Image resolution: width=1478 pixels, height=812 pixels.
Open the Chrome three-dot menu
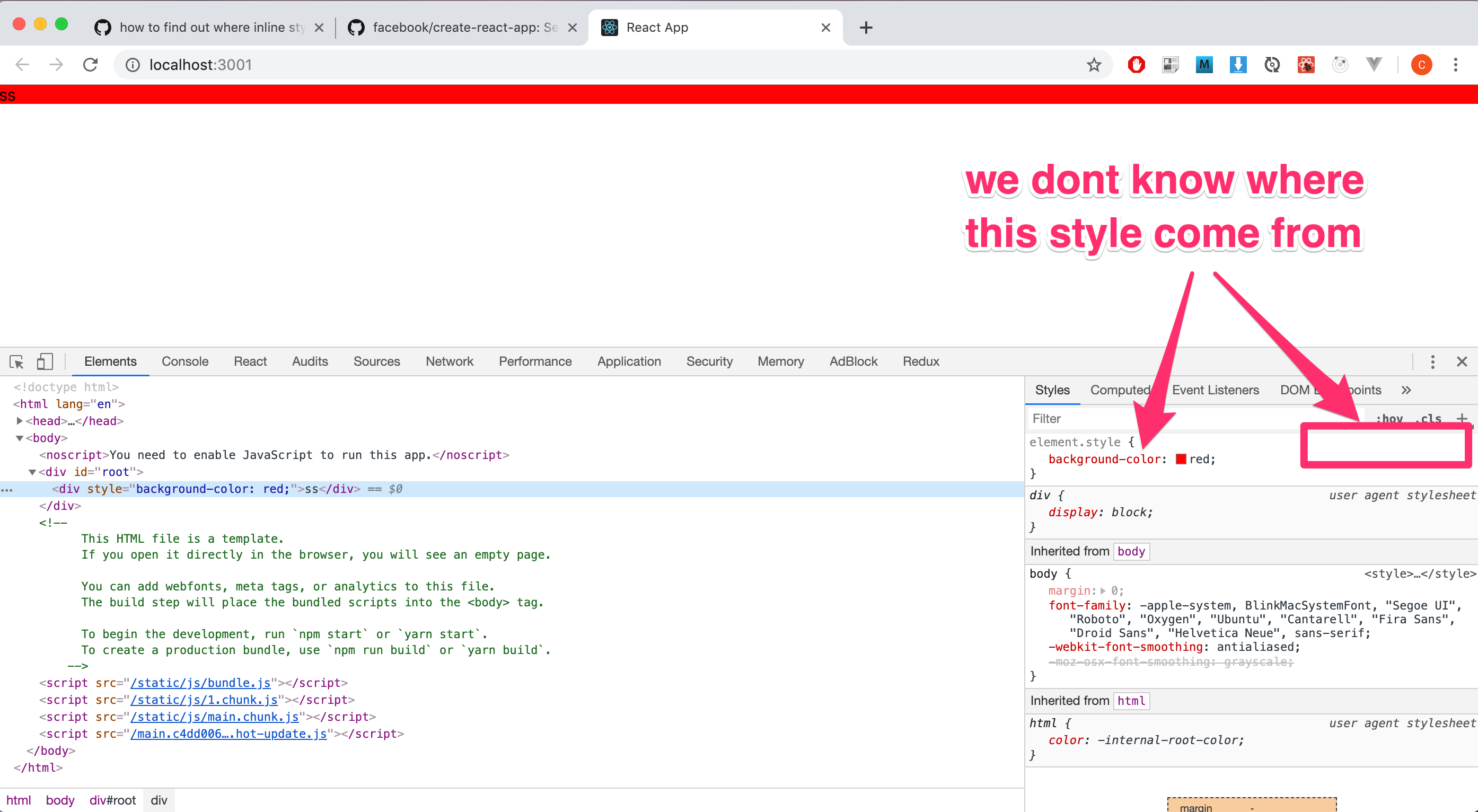click(x=1455, y=65)
